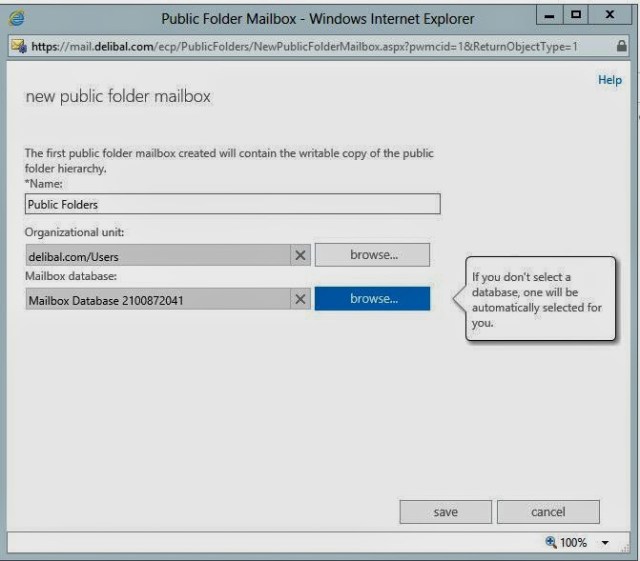Click the Internet Explorer icon in title bar
Screen dimensions: 640x561
pyautogui.click(x=19, y=19)
